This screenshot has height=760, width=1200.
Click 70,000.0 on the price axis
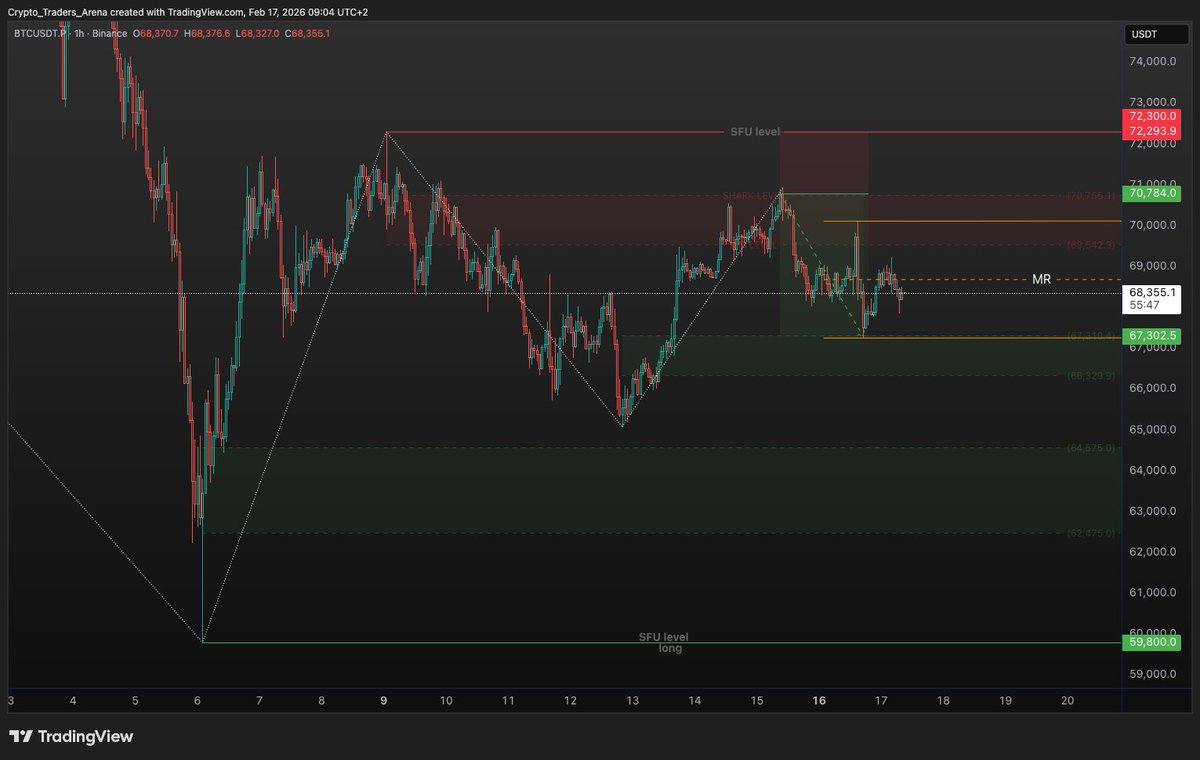pyautogui.click(x=1152, y=225)
